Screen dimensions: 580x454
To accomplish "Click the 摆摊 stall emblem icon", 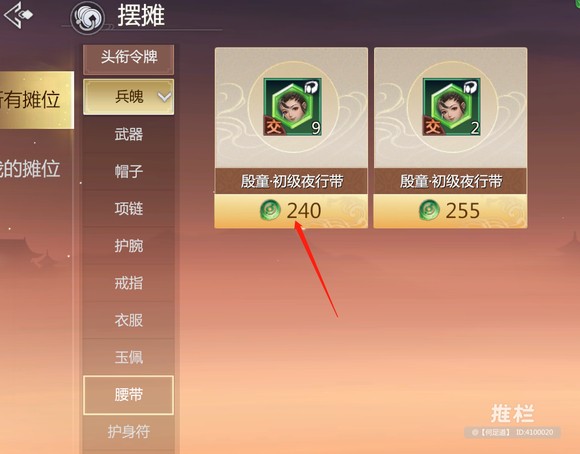I will pos(87,18).
